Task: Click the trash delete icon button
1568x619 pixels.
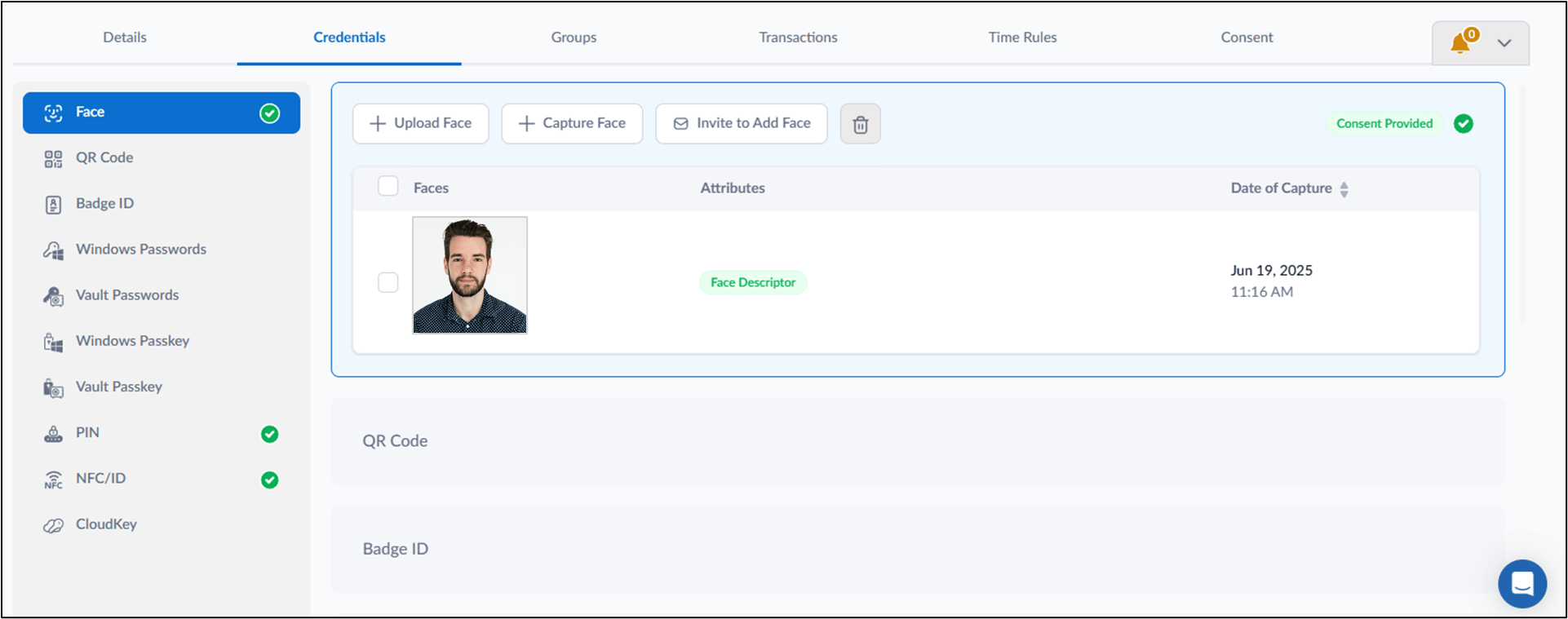Action: click(x=860, y=124)
